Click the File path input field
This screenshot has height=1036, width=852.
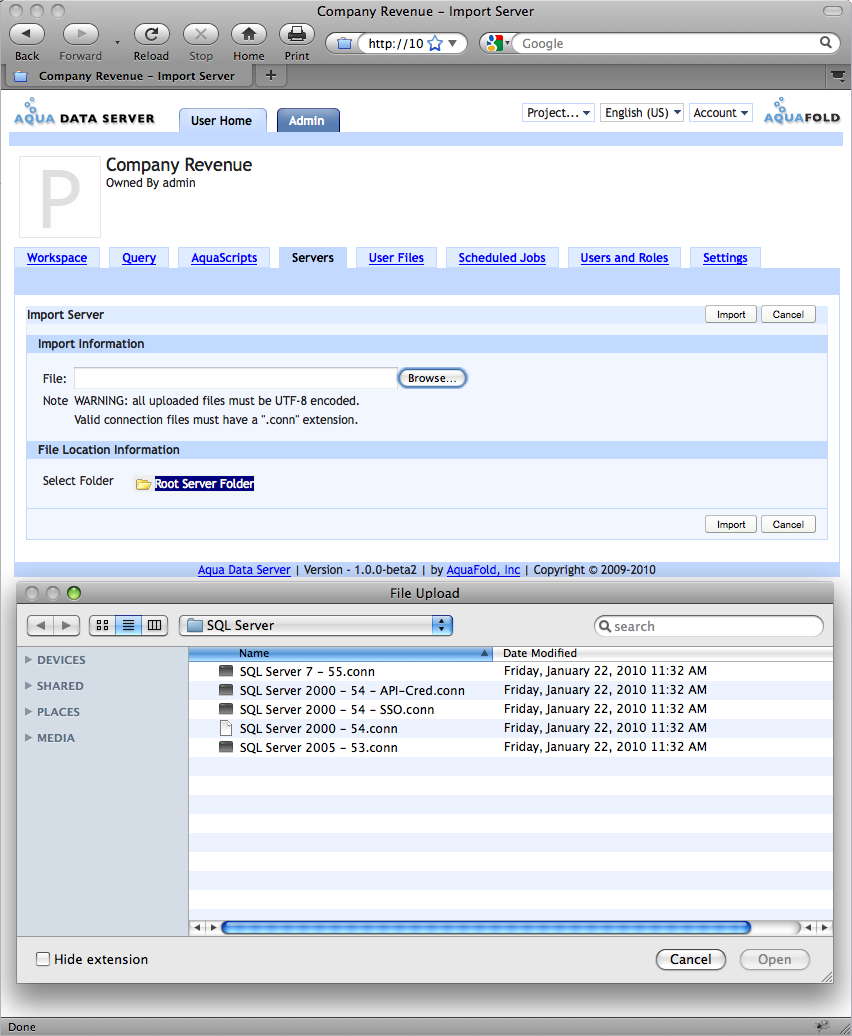coord(236,379)
